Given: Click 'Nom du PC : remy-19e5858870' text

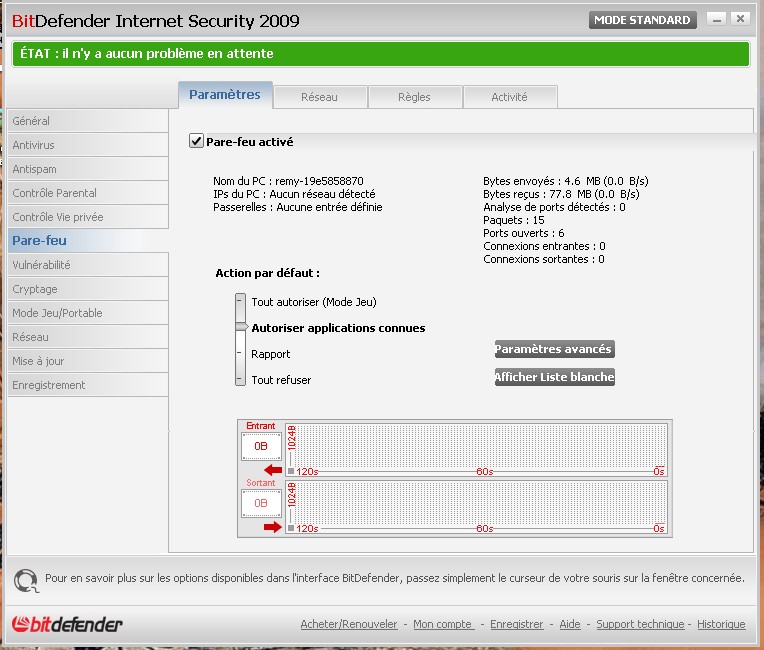Looking at the screenshot, I should coord(288,181).
